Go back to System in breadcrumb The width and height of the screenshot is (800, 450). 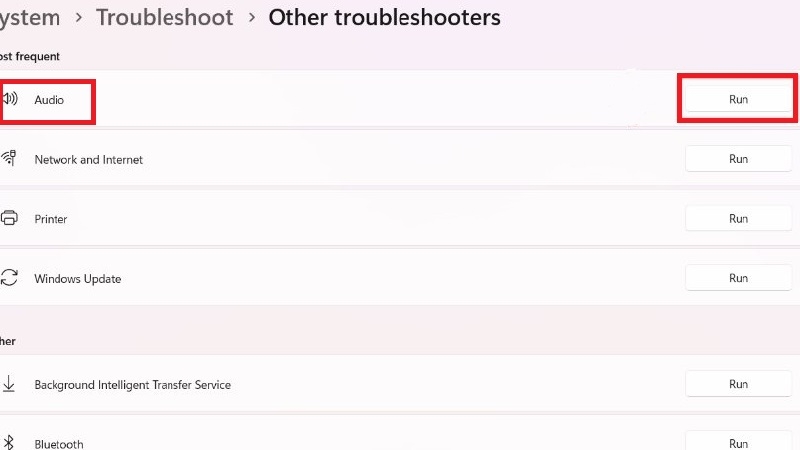click(29, 17)
